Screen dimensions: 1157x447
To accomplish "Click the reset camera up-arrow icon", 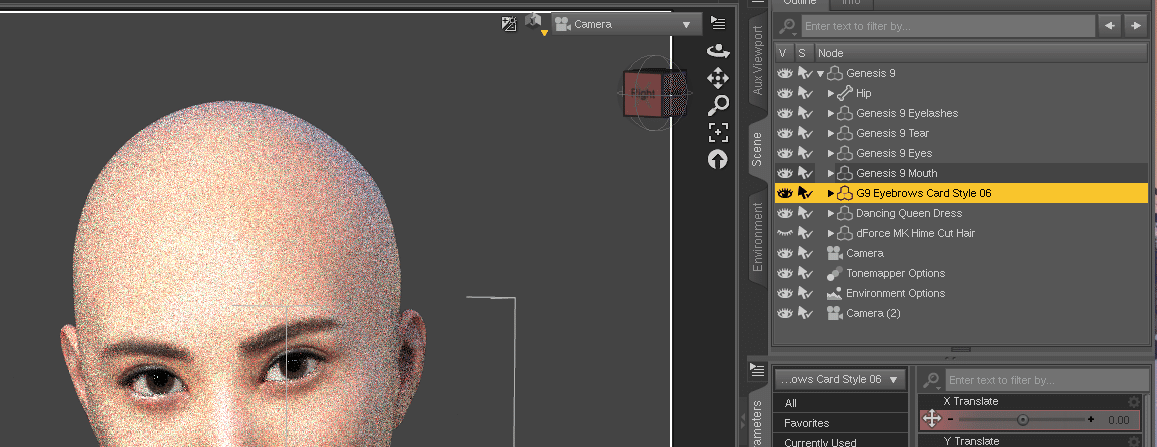I will click(718, 159).
